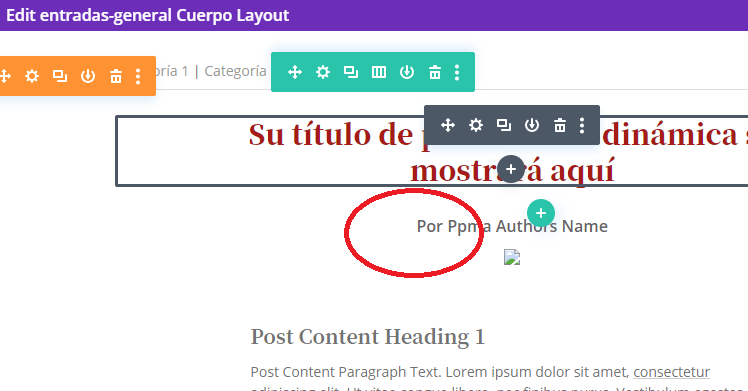
Task: Open more options in orange section toolbar
Action: (x=138, y=76)
